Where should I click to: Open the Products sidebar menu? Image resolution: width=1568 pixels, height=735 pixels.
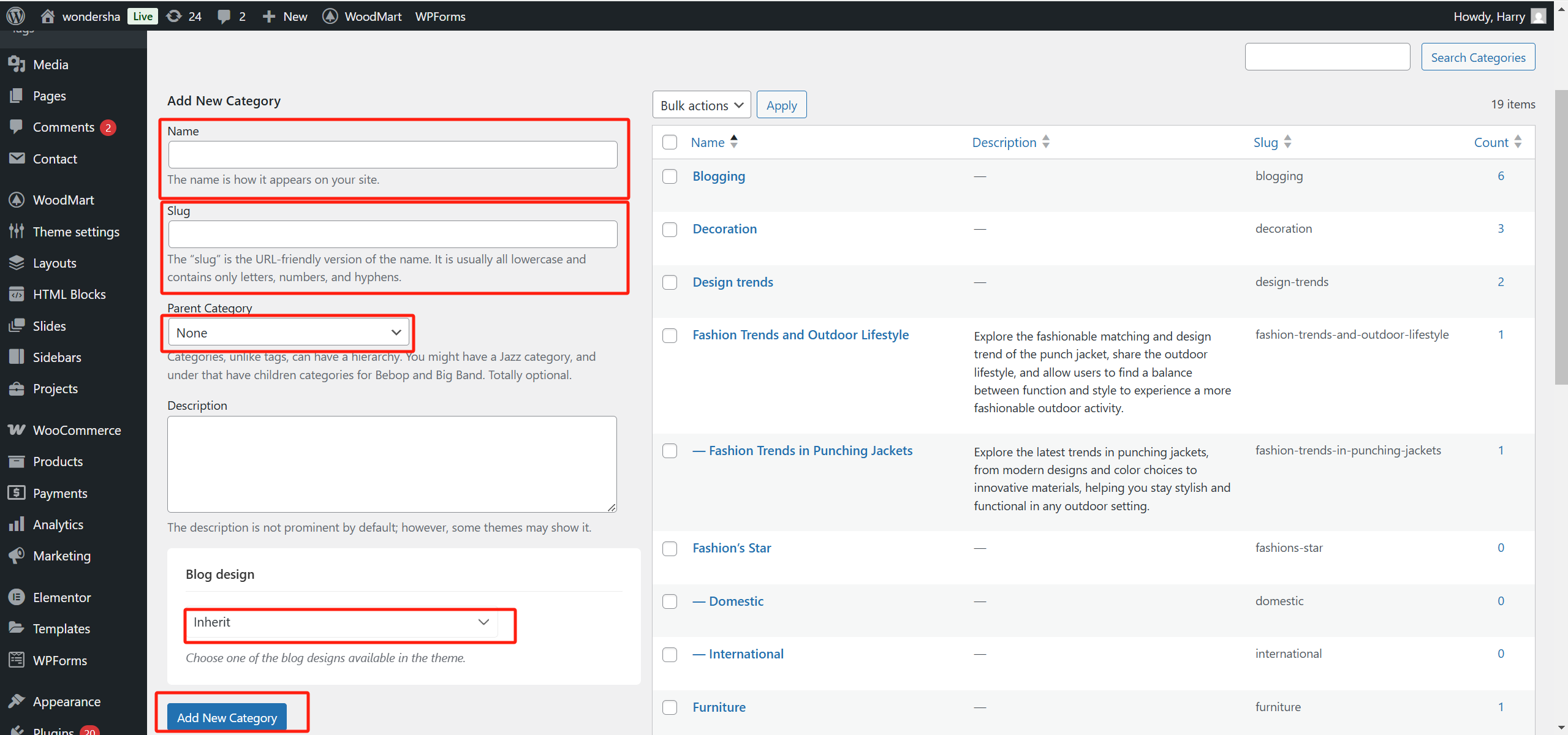tap(58, 461)
